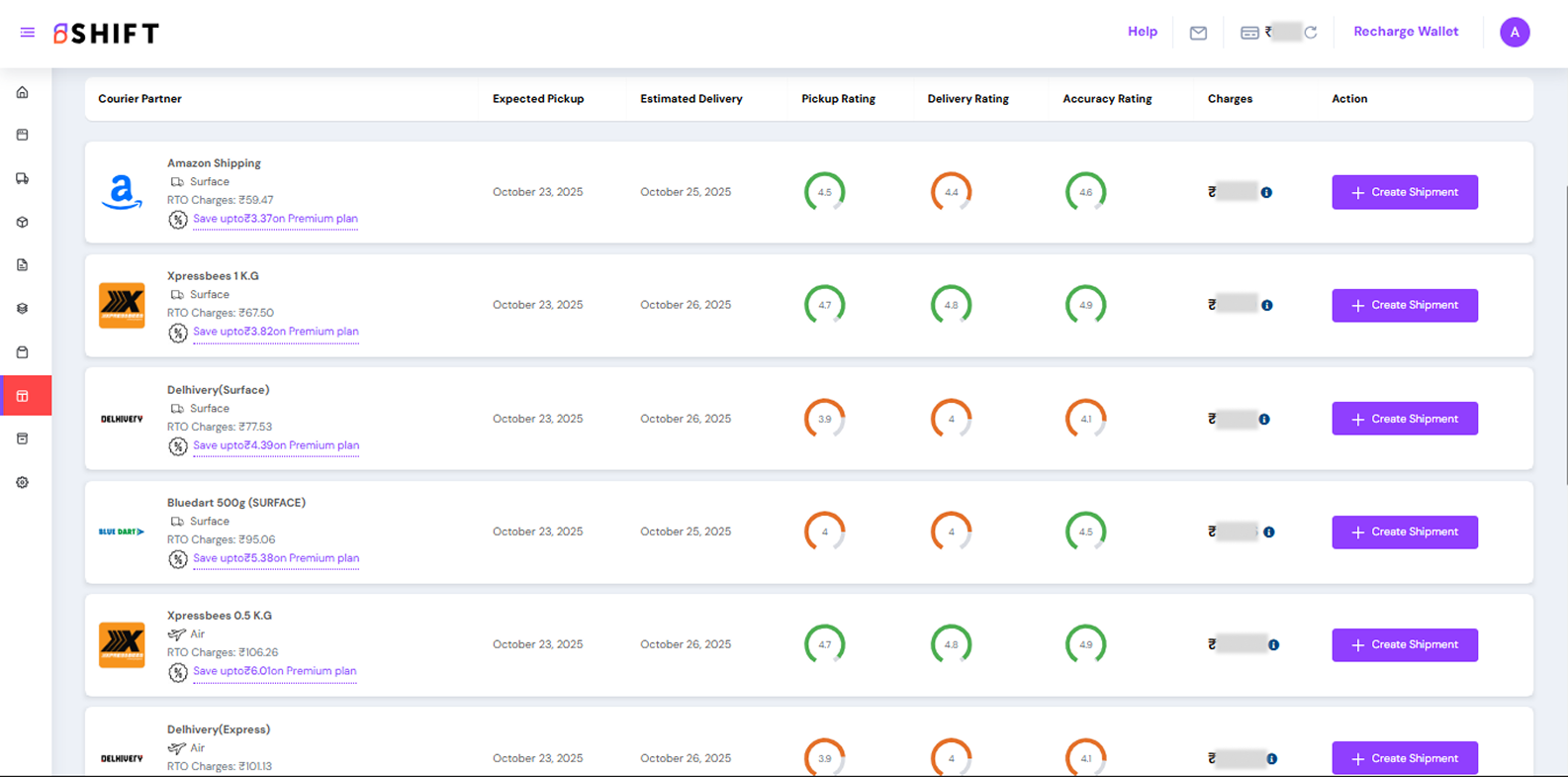View charge details info for Bluedart 500g
This screenshot has width=1568, height=777.
1269,533
